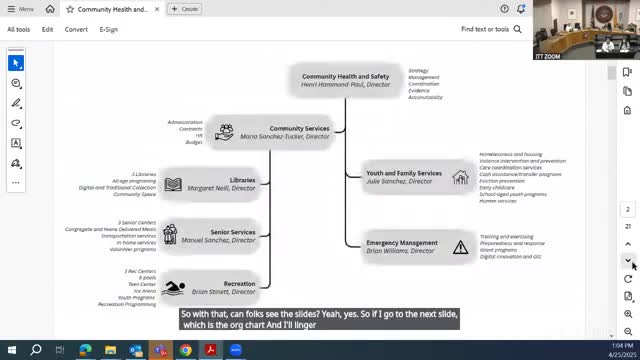Screen dimensions: 640x360
Task: Open the bookmarks panel icon
Action: click(x=627, y=72)
